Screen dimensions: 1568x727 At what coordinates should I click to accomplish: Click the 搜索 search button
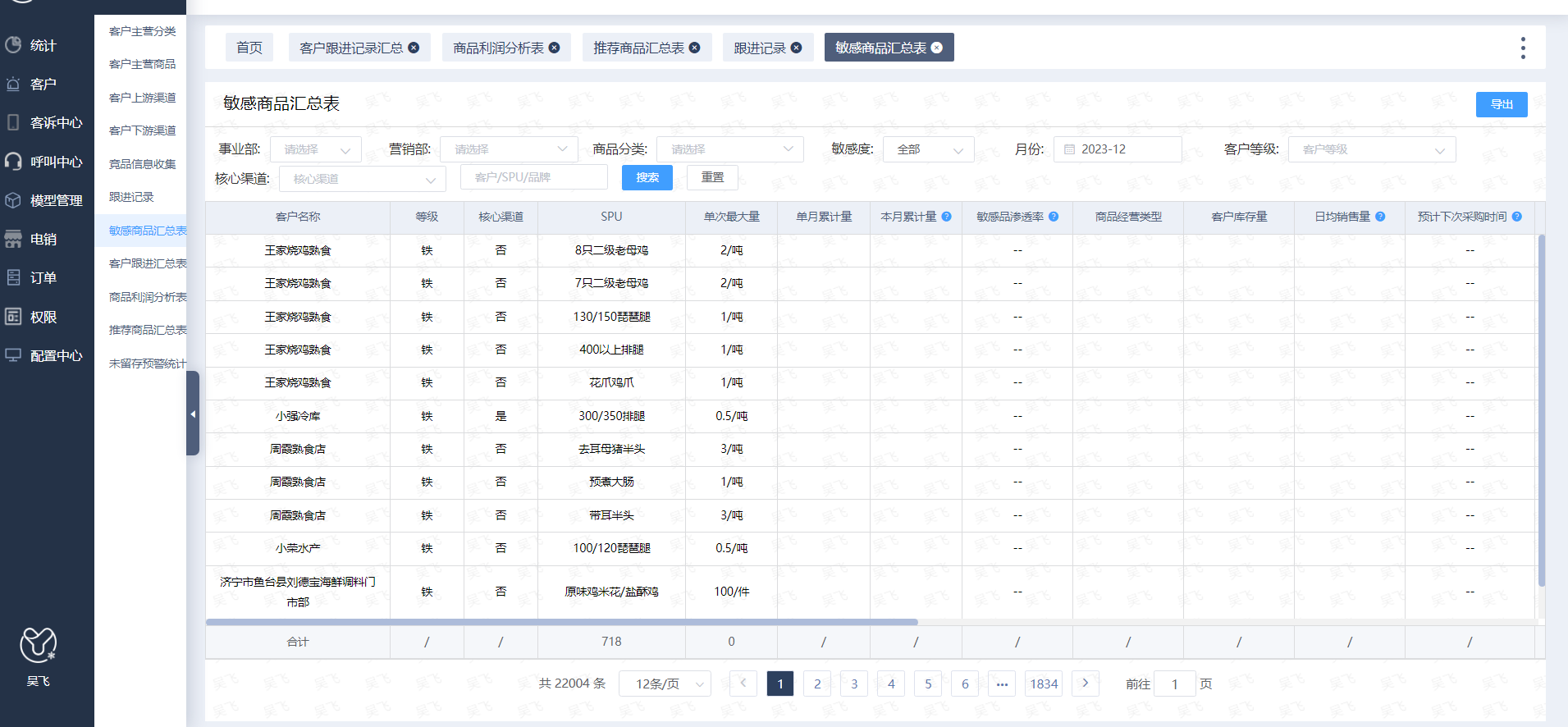coord(647,177)
